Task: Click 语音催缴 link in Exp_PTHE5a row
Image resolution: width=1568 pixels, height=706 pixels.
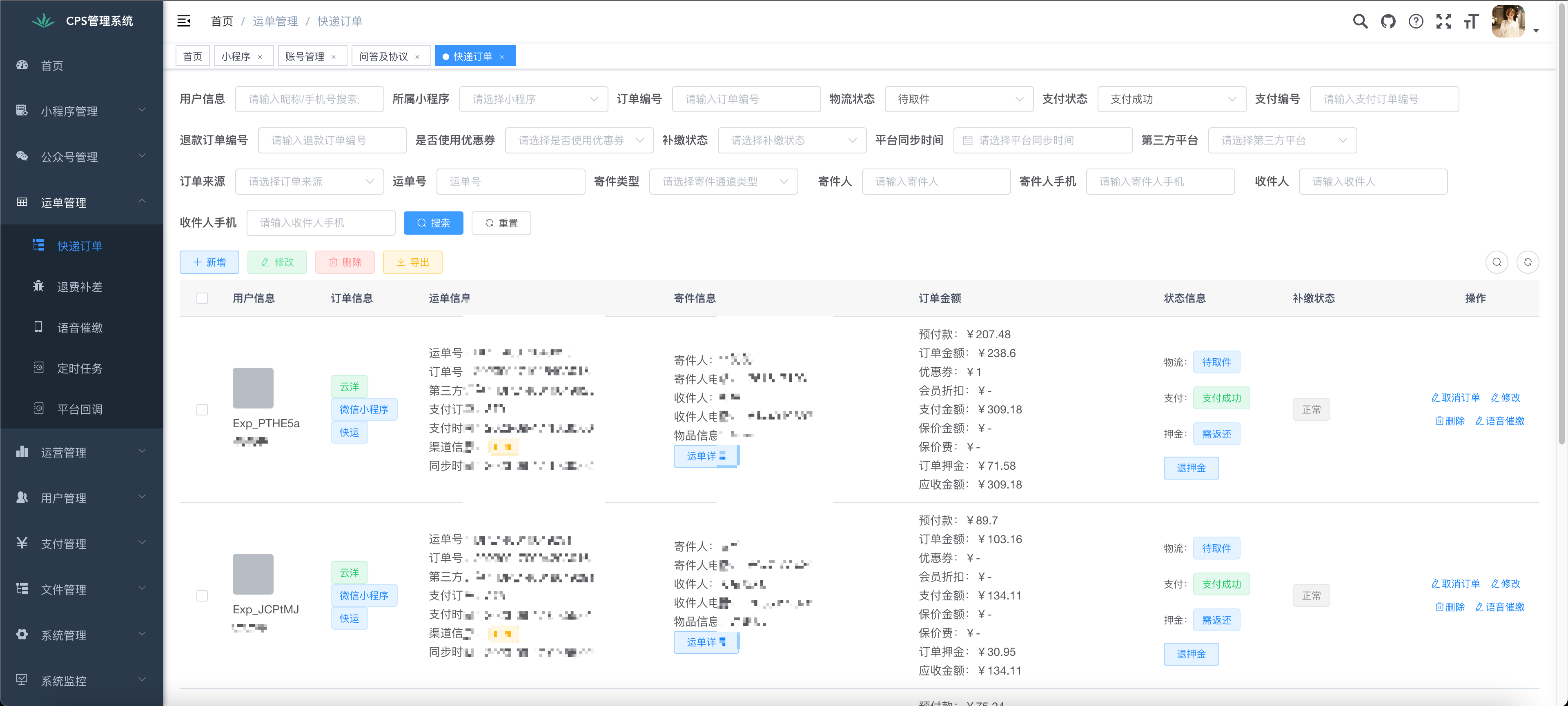Action: point(1500,421)
